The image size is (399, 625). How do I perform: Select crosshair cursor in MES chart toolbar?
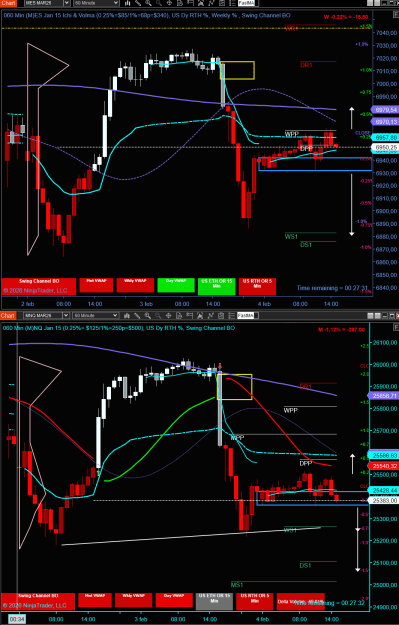[169, 3]
